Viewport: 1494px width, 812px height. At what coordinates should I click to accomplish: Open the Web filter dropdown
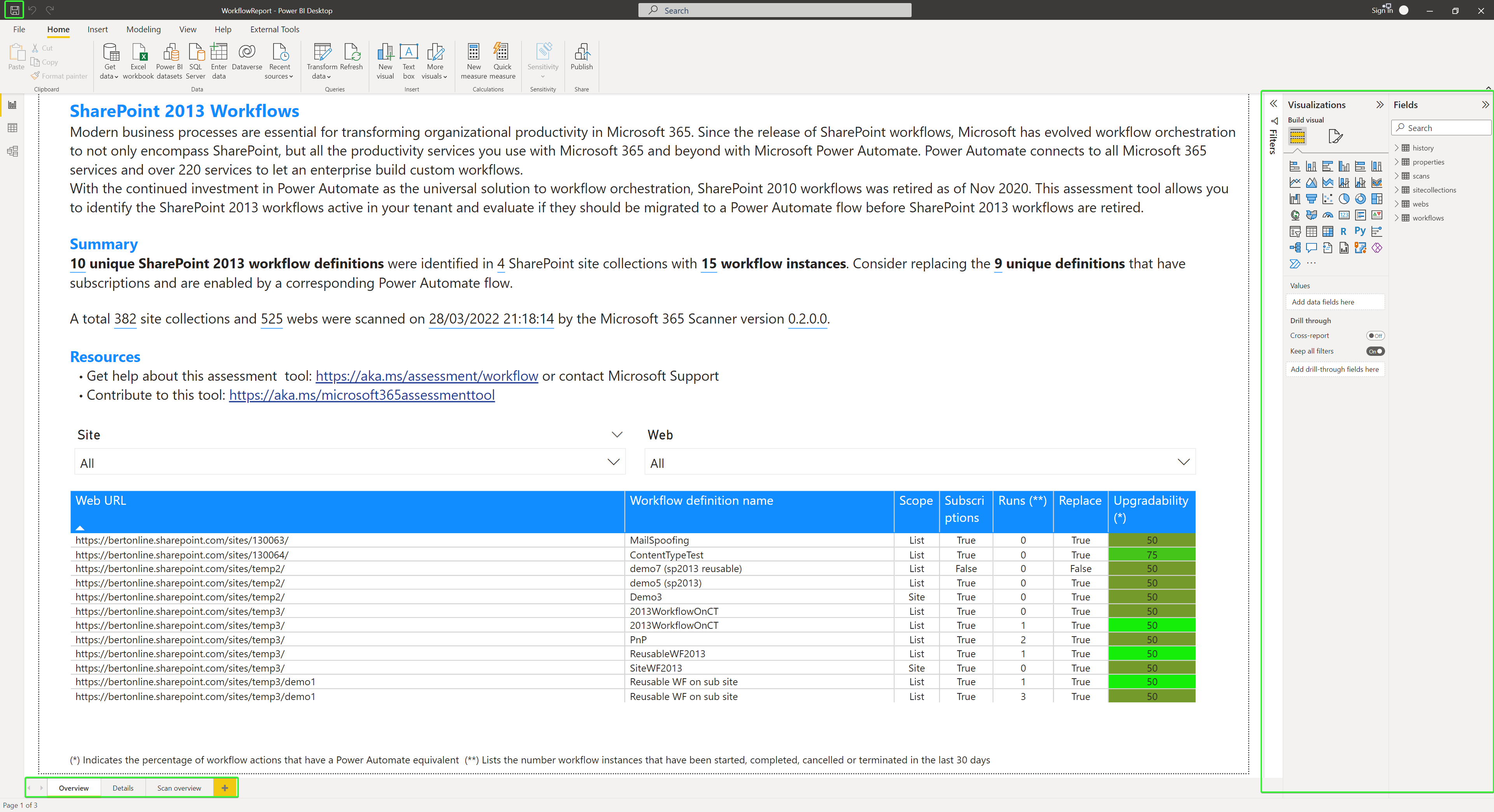click(1183, 462)
